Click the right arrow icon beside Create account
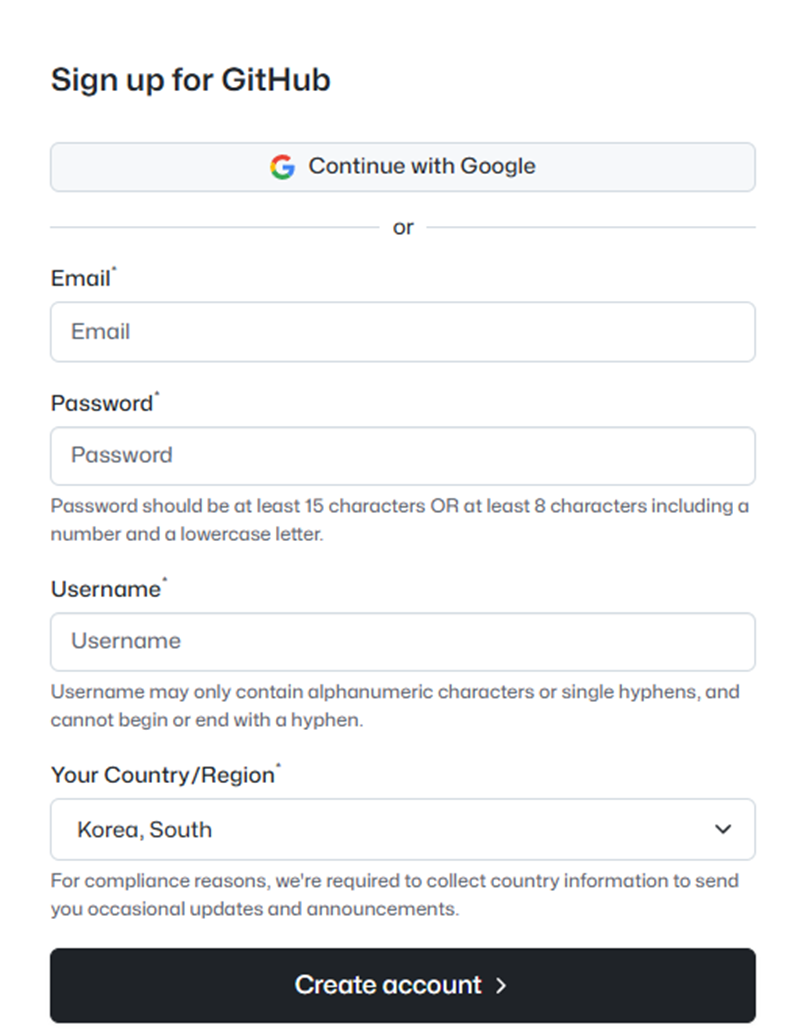 point(501,985)
